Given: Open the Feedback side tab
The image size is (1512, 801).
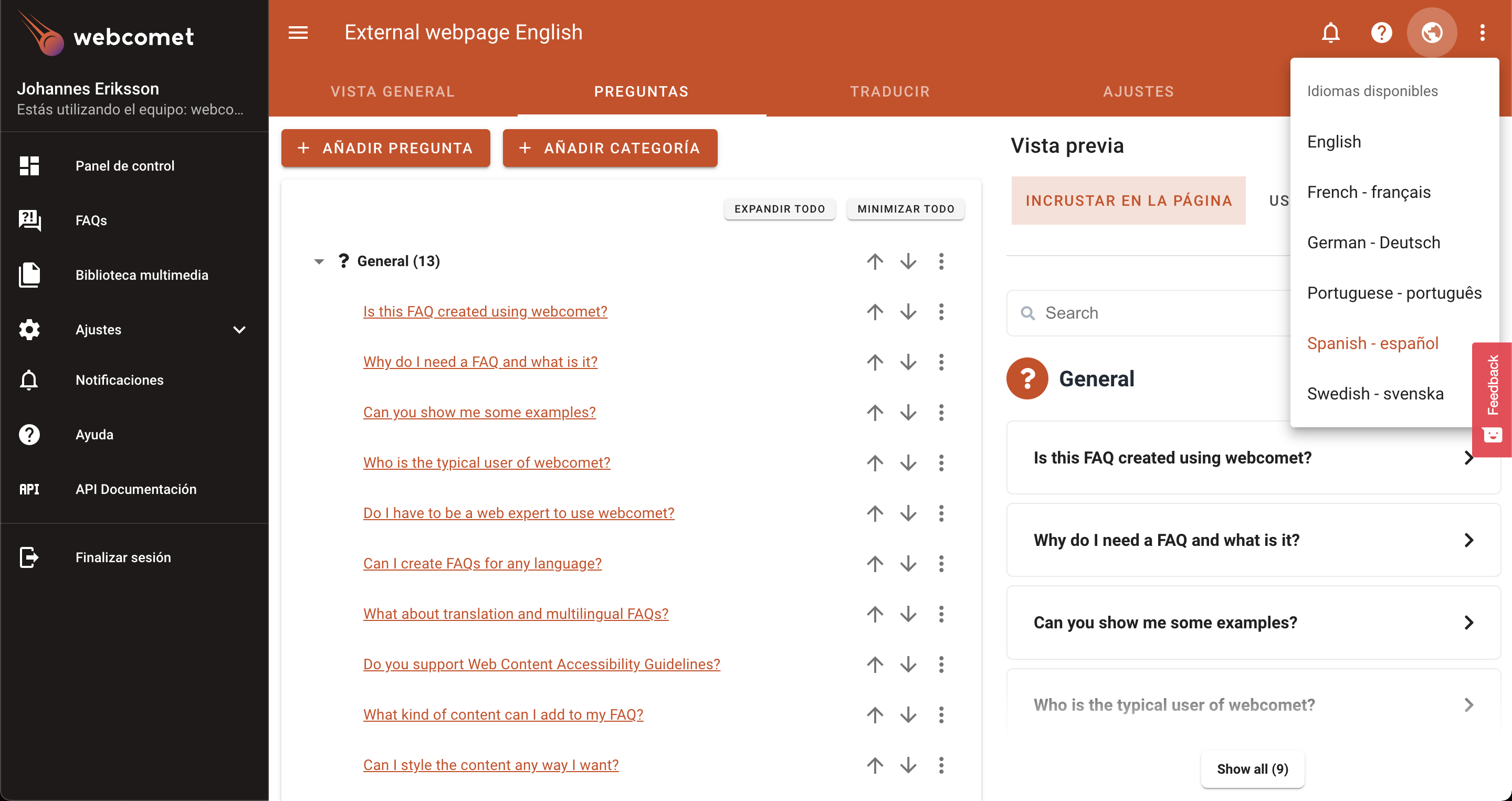Looking at the screenshot, I should click(1492, 399).
